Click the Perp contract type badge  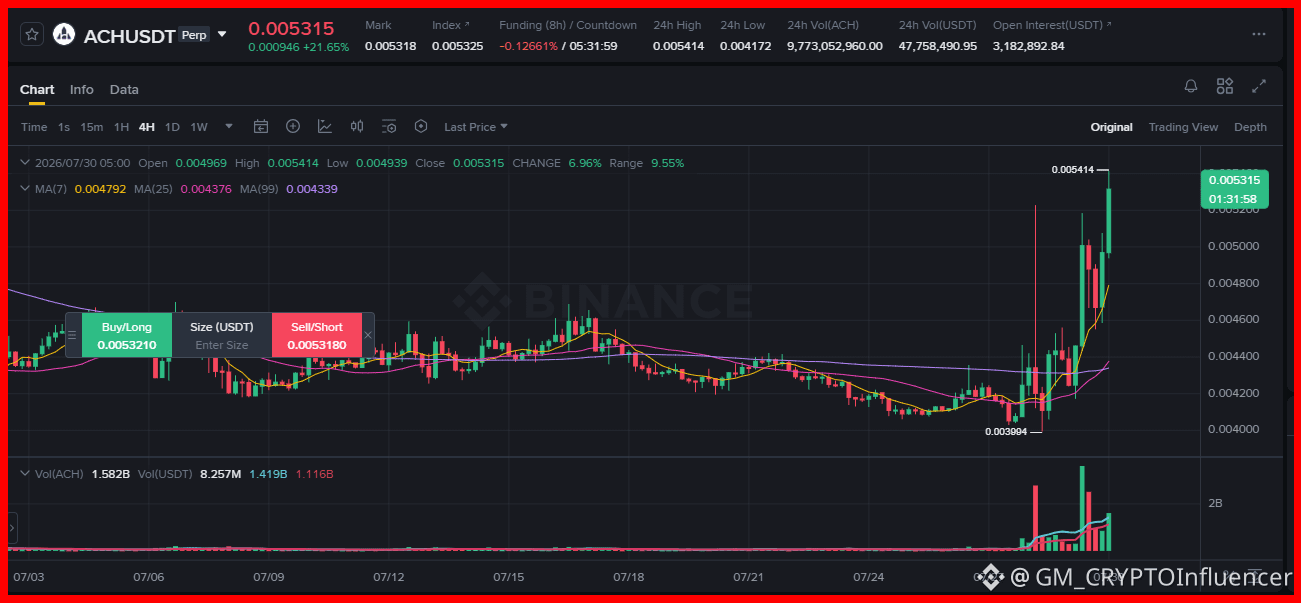pyautogui.click(x=194, y=35)
